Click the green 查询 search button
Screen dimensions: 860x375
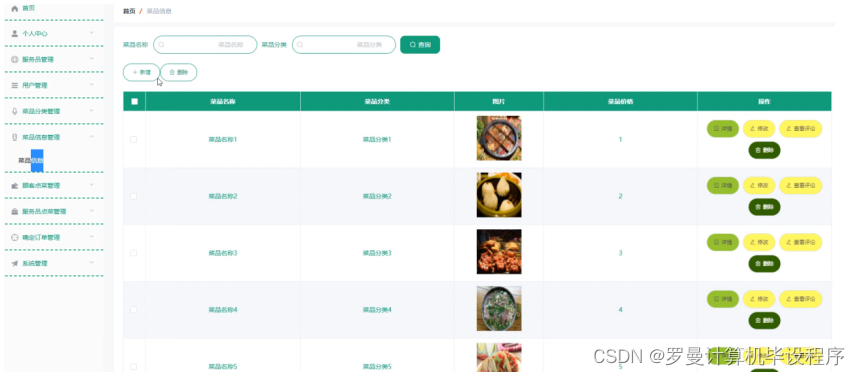pyautogui.click(x=420, y=44)
